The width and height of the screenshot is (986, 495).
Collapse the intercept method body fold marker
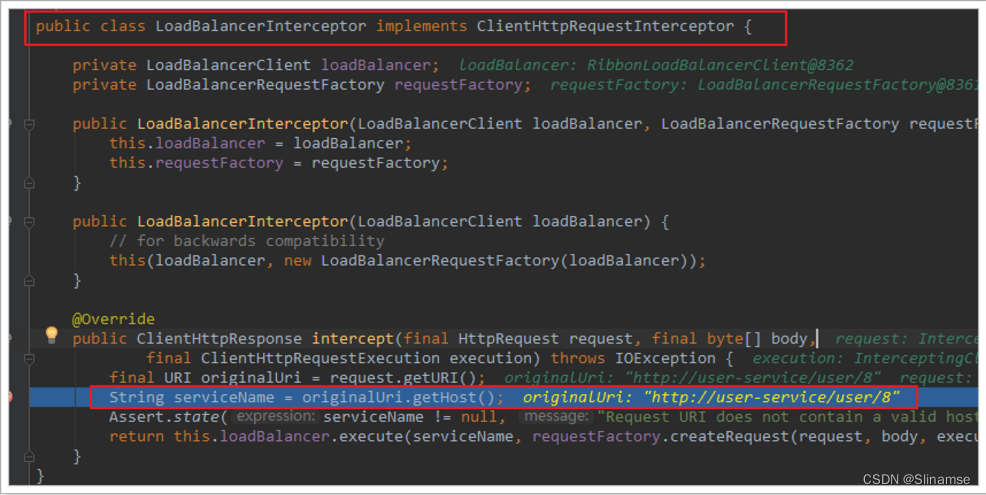(29, 359)
